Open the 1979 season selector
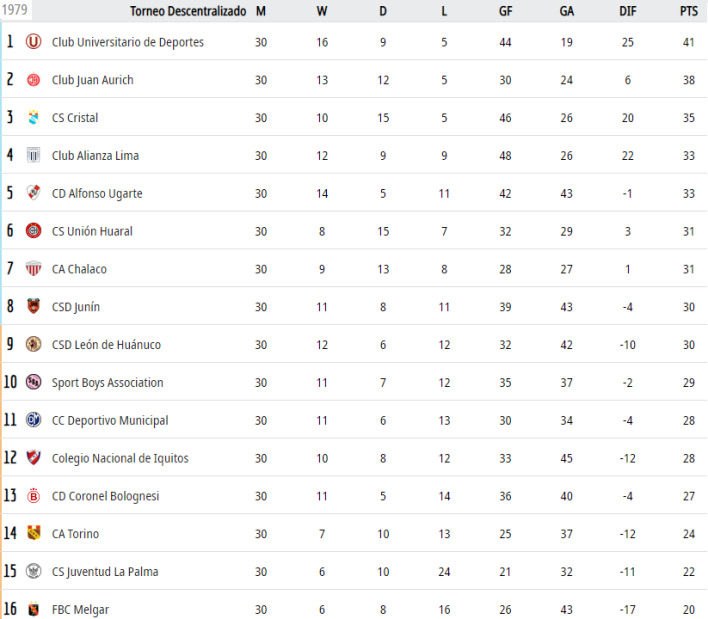Screen dimensions: 708x619 [15, 9]
